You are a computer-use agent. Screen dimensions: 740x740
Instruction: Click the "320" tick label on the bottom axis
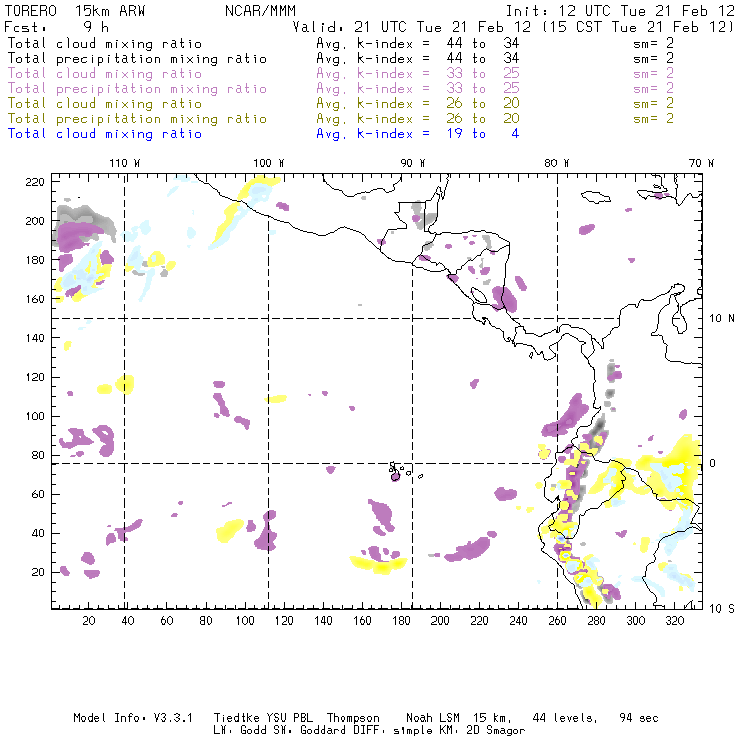674,621
